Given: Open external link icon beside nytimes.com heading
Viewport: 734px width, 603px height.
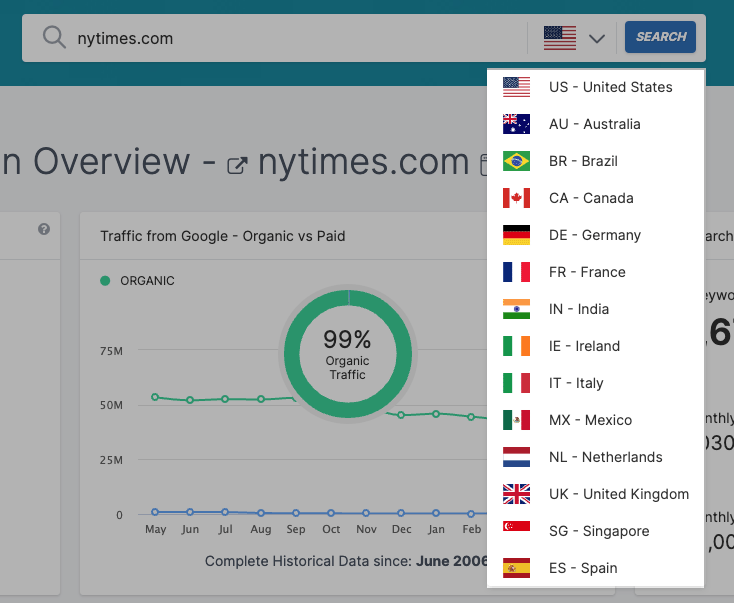Looking at the screenshot, I should click(x=237, y=165).
